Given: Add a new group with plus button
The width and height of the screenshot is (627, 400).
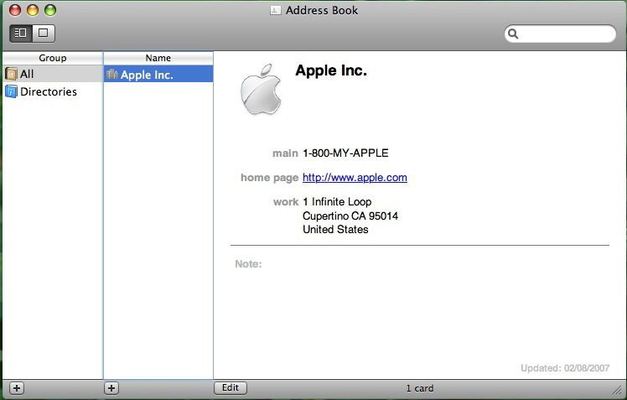Looking at the screenshot, I should [16, 388].
